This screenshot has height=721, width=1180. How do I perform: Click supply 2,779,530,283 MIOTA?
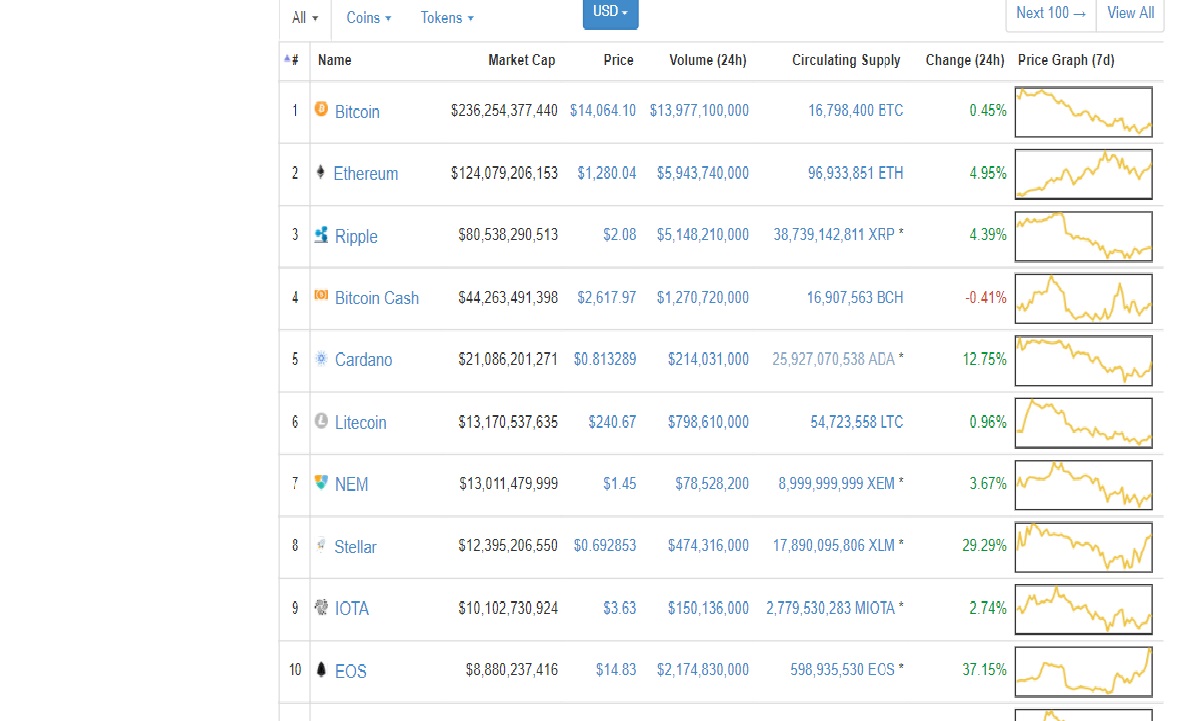831,607
